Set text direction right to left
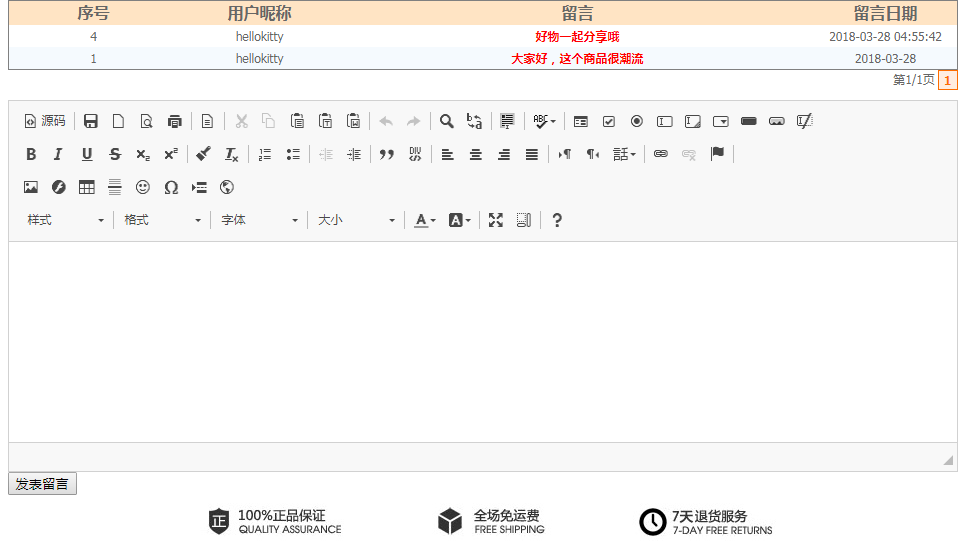Viewport: 969px width, 541px height. 593,154
